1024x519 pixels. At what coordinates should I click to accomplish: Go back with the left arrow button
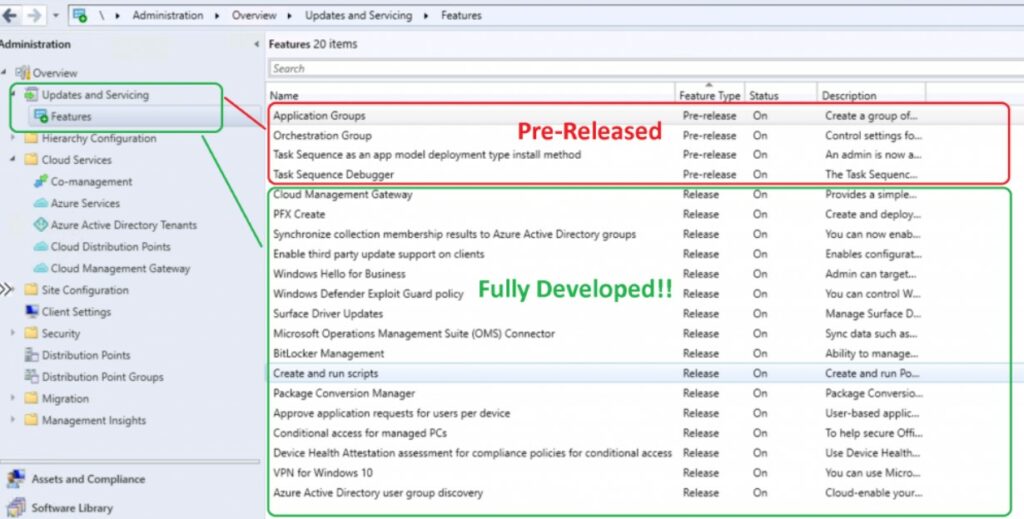click(x=10, y=15)
